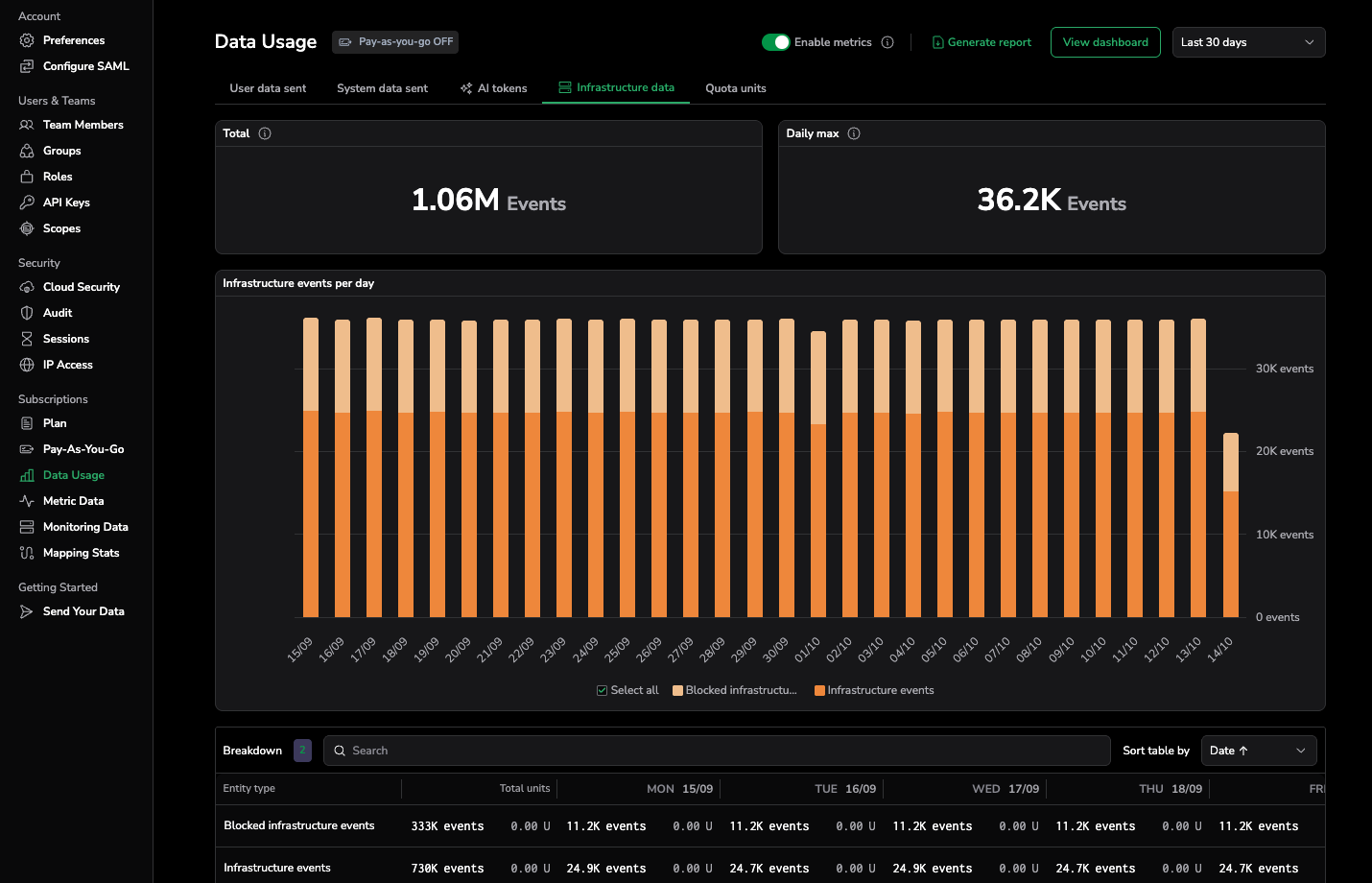The width and height of the screenshot is (1372, 883).
Task: Disable the Enable metrics toggle
Action: 775,42
